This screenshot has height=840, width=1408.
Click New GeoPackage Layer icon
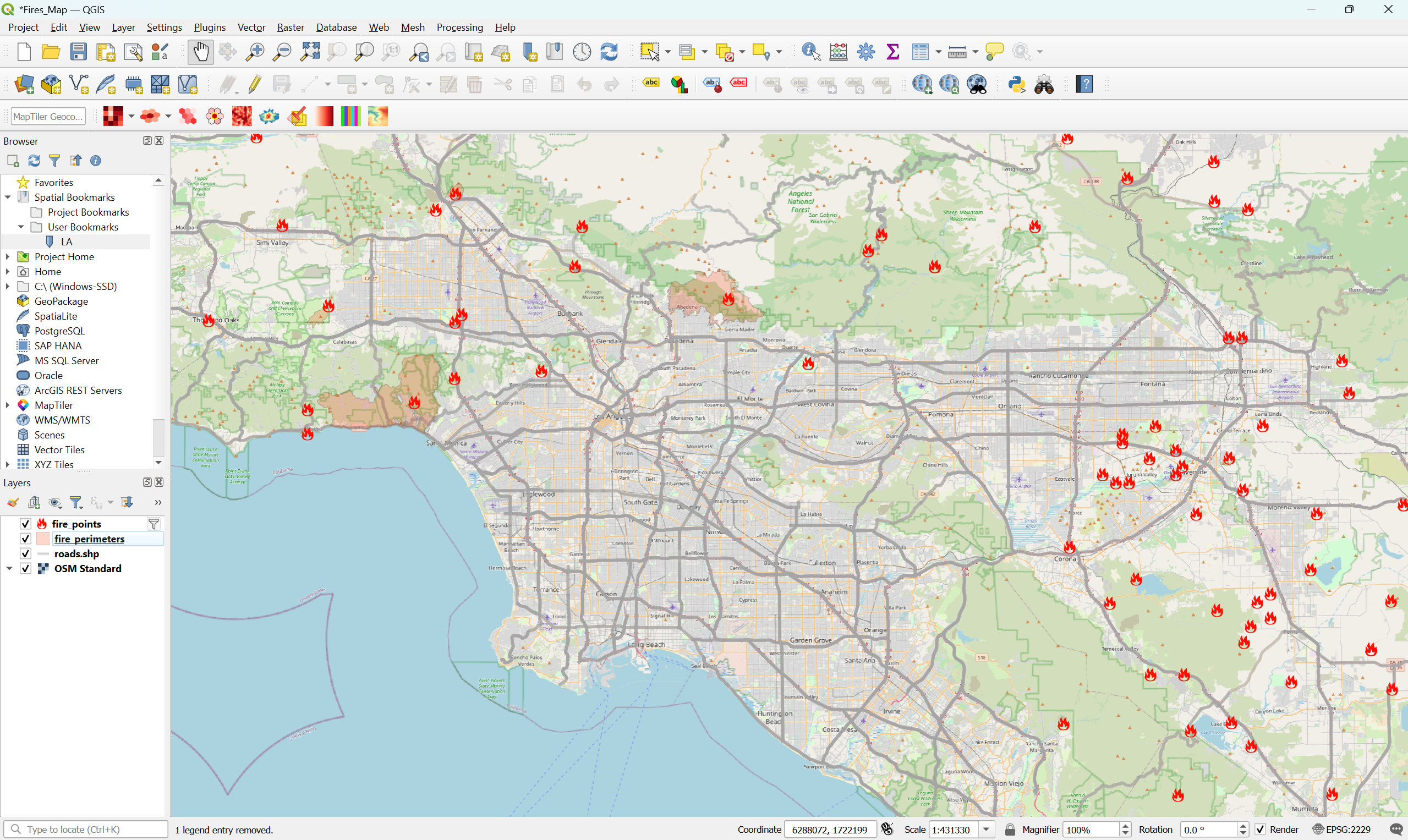[51, 84]
